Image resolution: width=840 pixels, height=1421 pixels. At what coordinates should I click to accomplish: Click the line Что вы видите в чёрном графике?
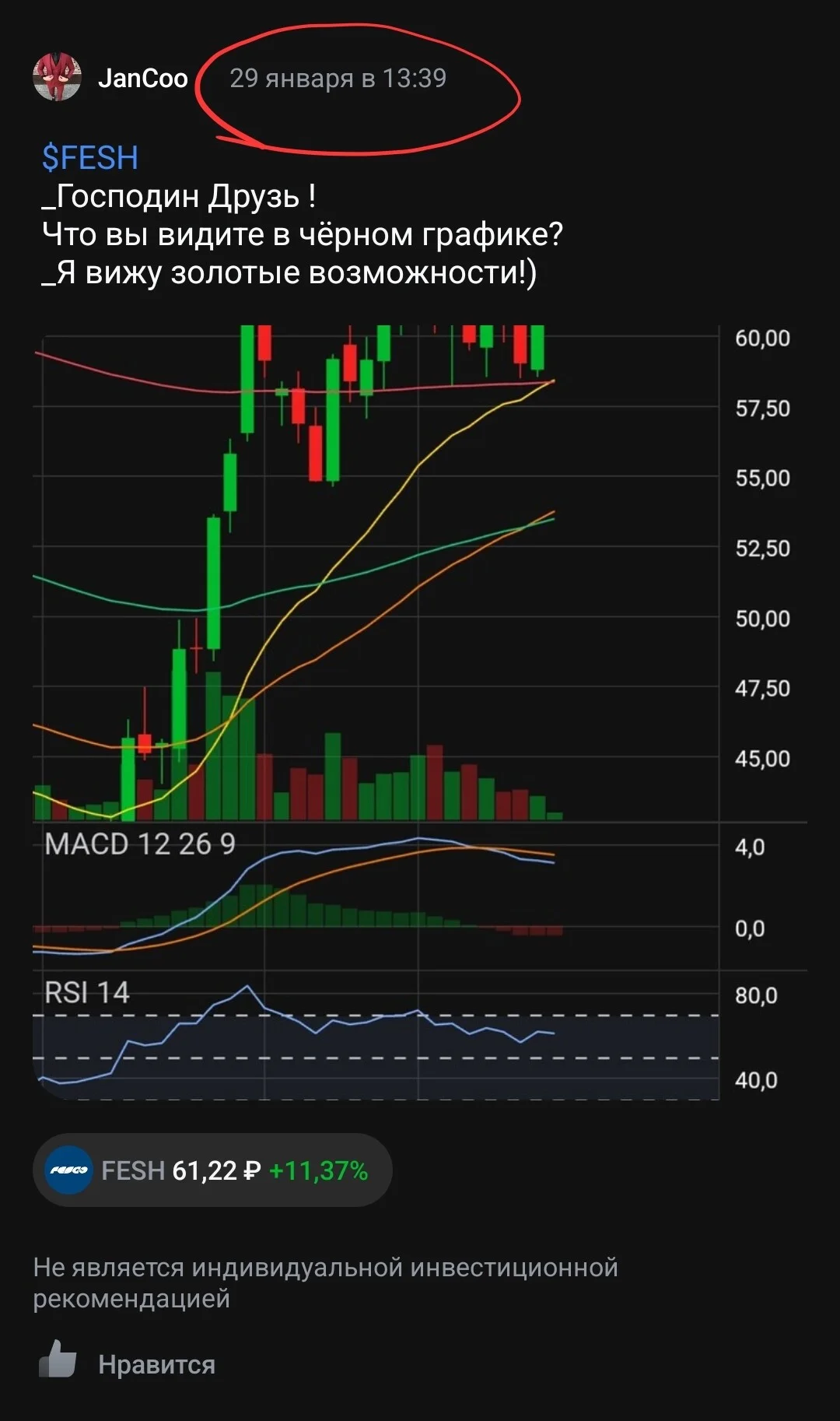coord(303,234)
